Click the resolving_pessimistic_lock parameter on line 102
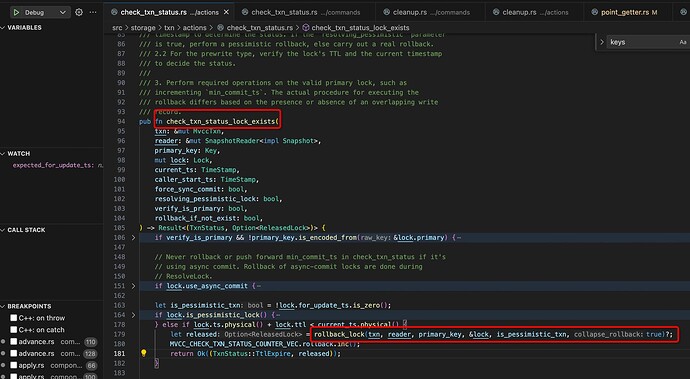690x379 pixels. tap(206, 199)
